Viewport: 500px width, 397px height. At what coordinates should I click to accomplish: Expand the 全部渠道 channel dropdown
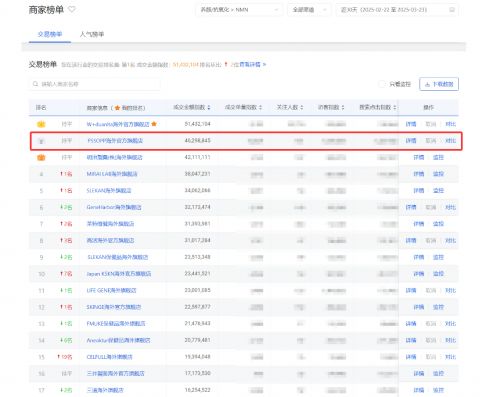pyautogui.click(x=309, y=10)
